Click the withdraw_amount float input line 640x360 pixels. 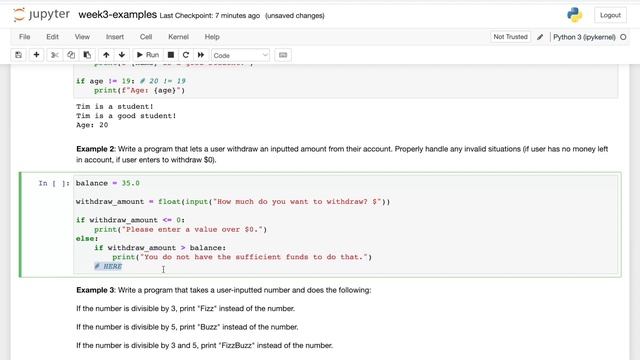coord(233,202)
